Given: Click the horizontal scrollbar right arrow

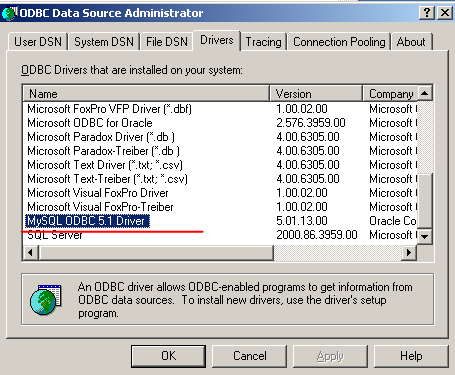Looking at the screenshot, I should pos(409,252).
